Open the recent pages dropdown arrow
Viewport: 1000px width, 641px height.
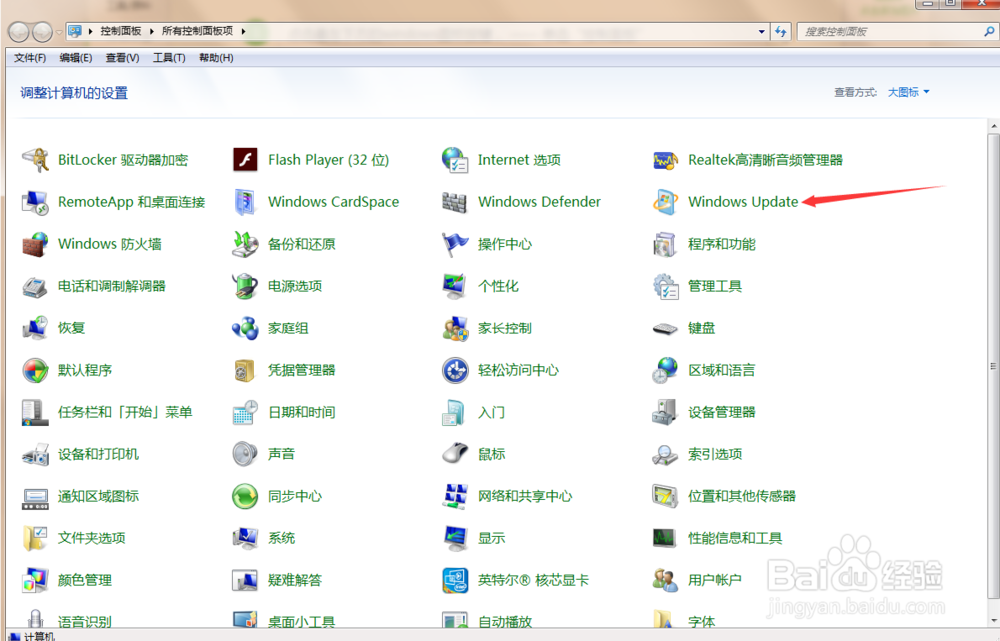click(59, 31)
